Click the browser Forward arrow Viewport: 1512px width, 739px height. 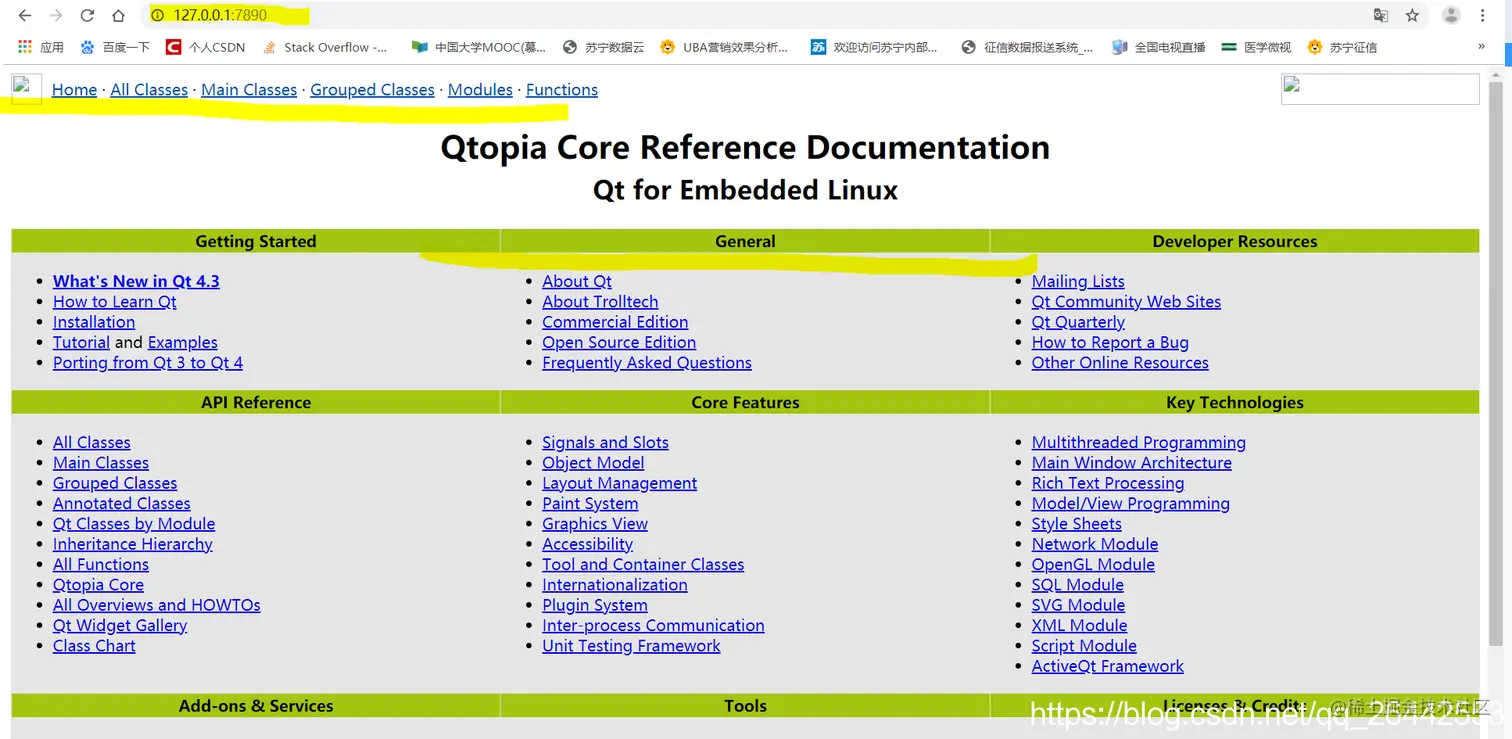56,15
